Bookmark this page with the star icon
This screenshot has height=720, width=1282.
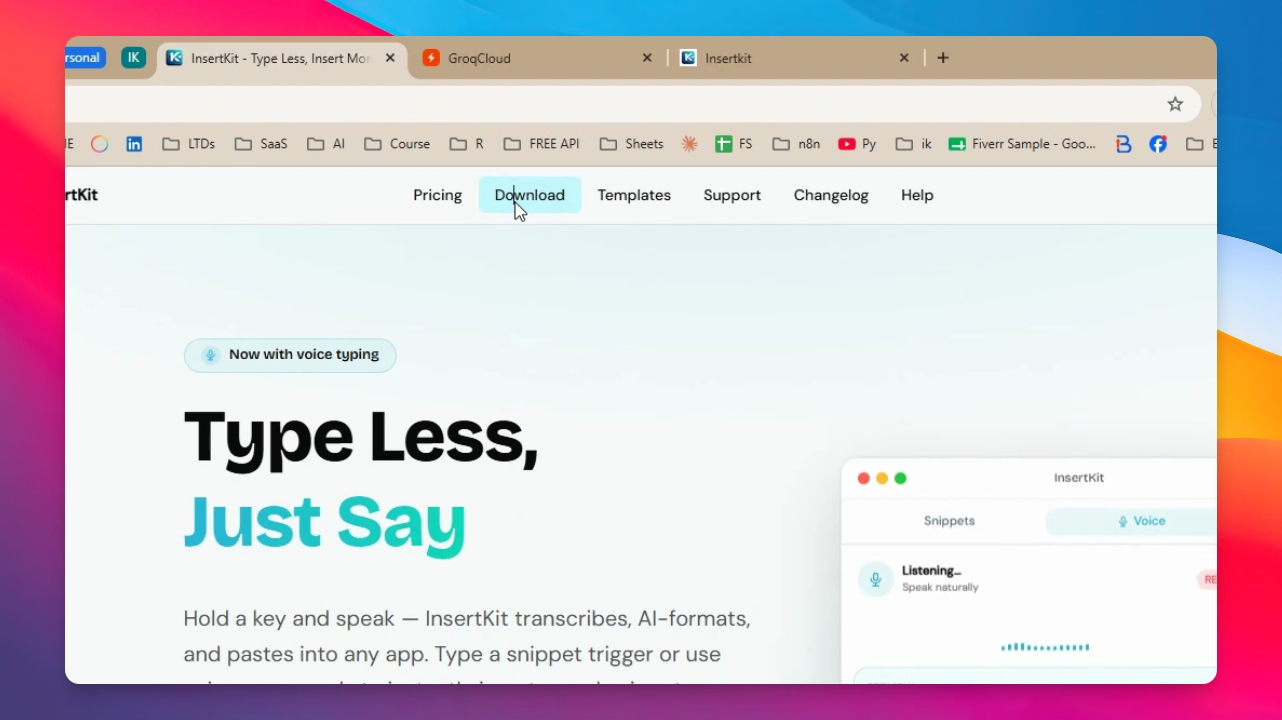(x=1175, y=104)
